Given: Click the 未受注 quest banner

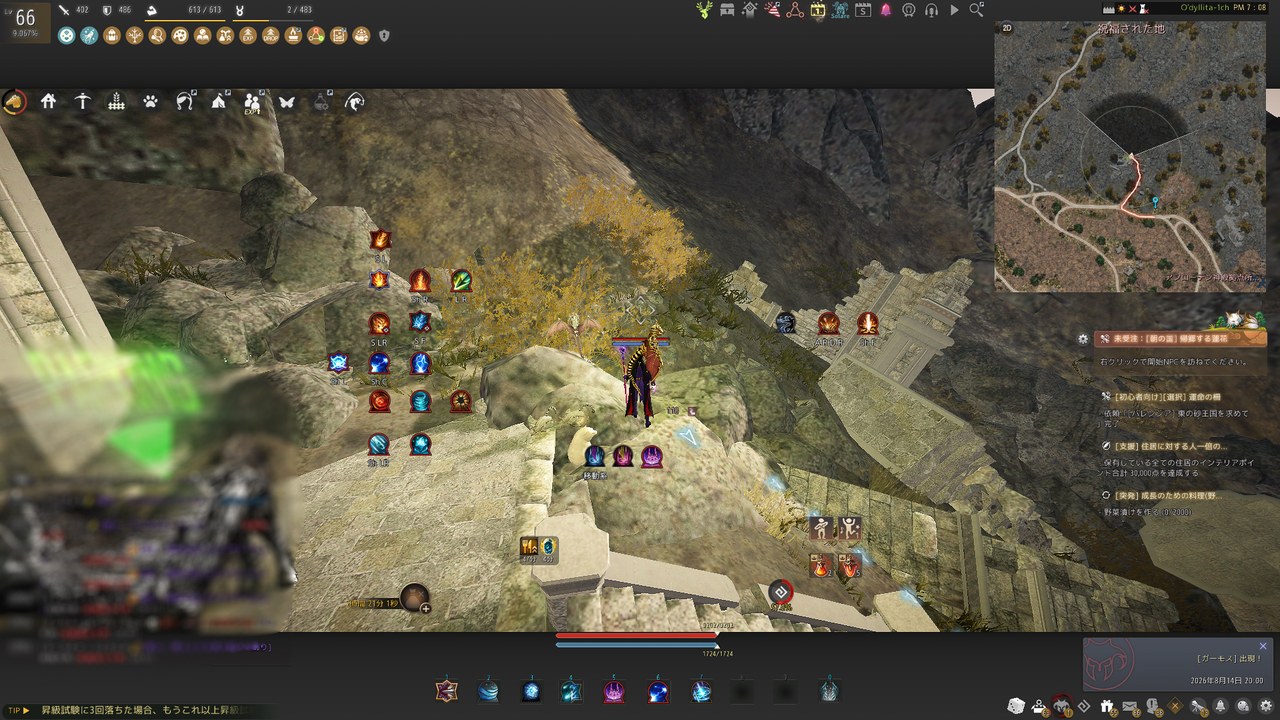Looking at the screenshot, I should pyautogui.click(x=1181, y=339).
